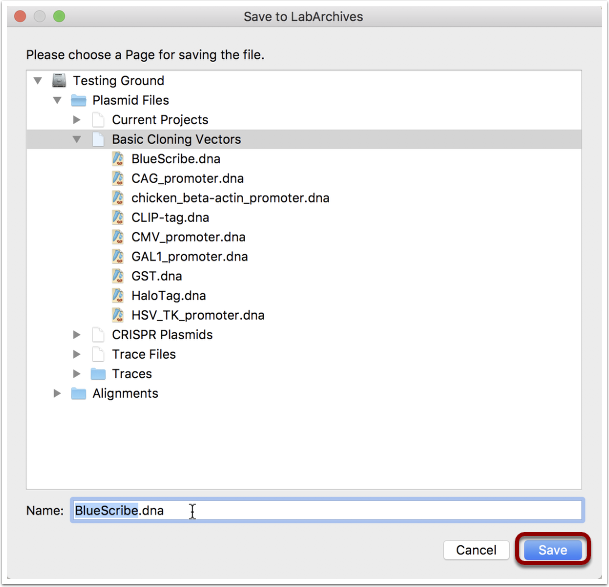609x587 pixels.
Task: Click the CAG_promoter.dna file icon
Action: (118, 178)
